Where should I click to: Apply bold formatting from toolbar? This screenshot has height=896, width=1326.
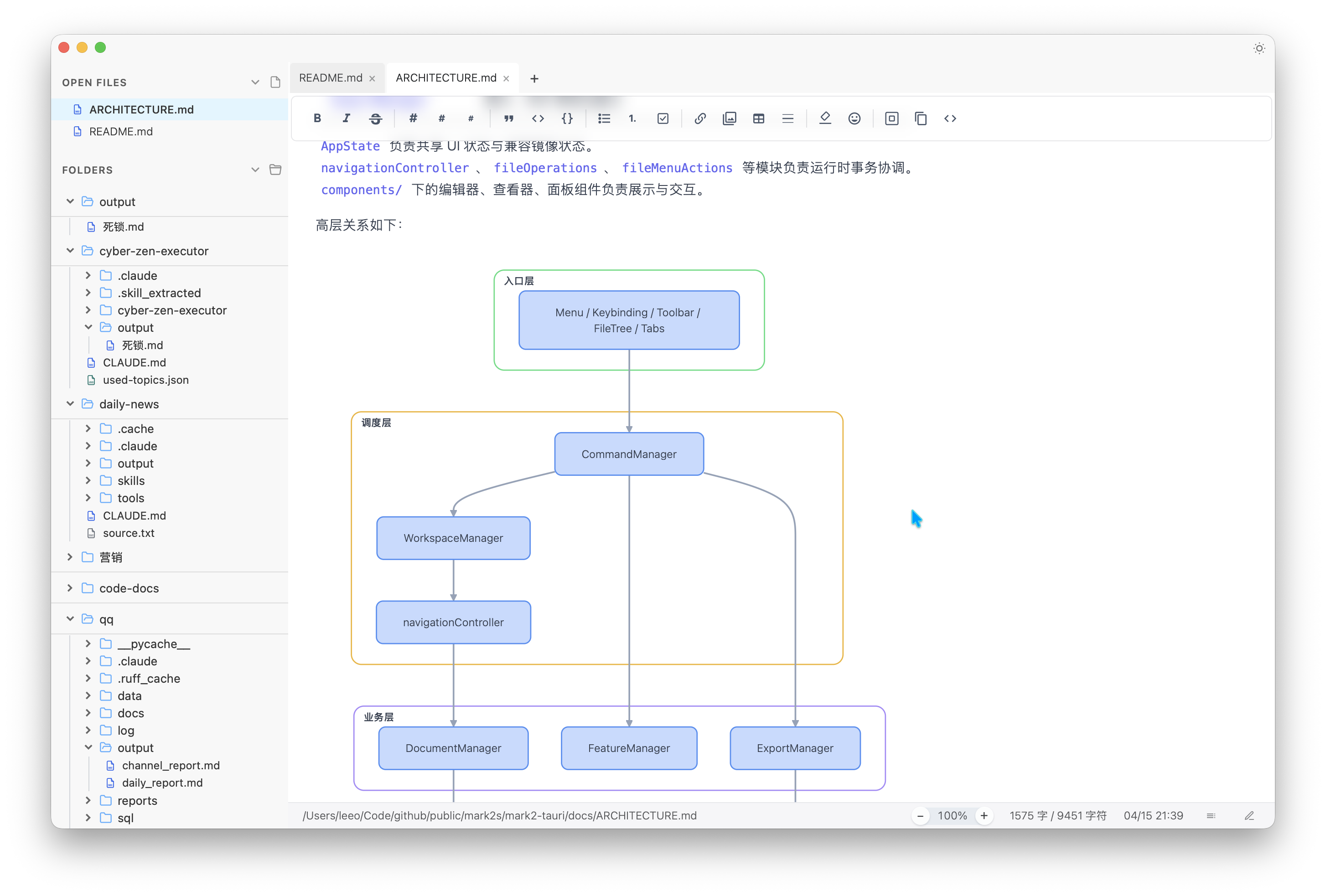click(317, 118)
